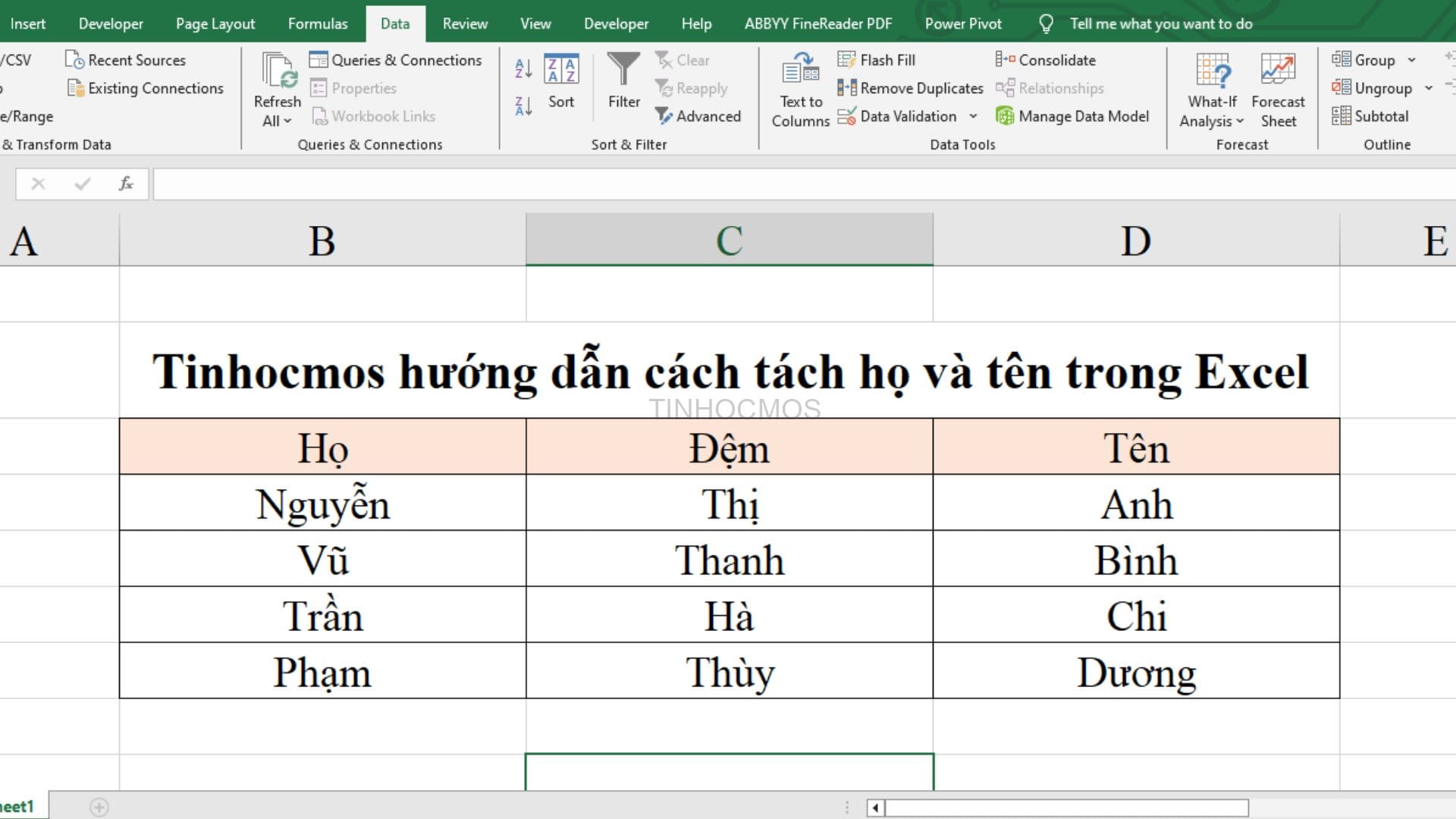1456x819 pixels.
Task: Select the cell containing Thanh
Action: tap(729, 559)
